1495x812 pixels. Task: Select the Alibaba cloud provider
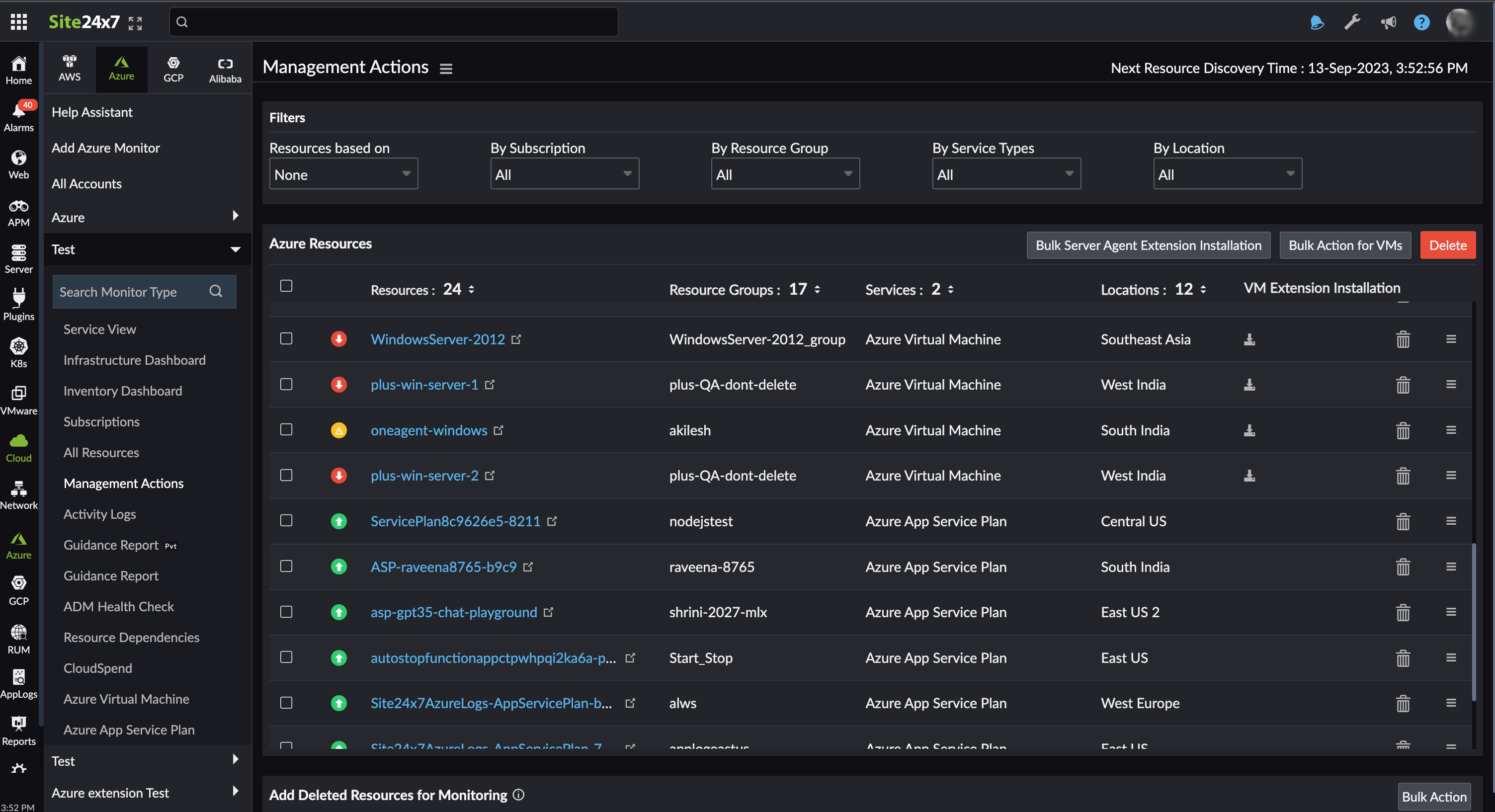tap(225, 69)
